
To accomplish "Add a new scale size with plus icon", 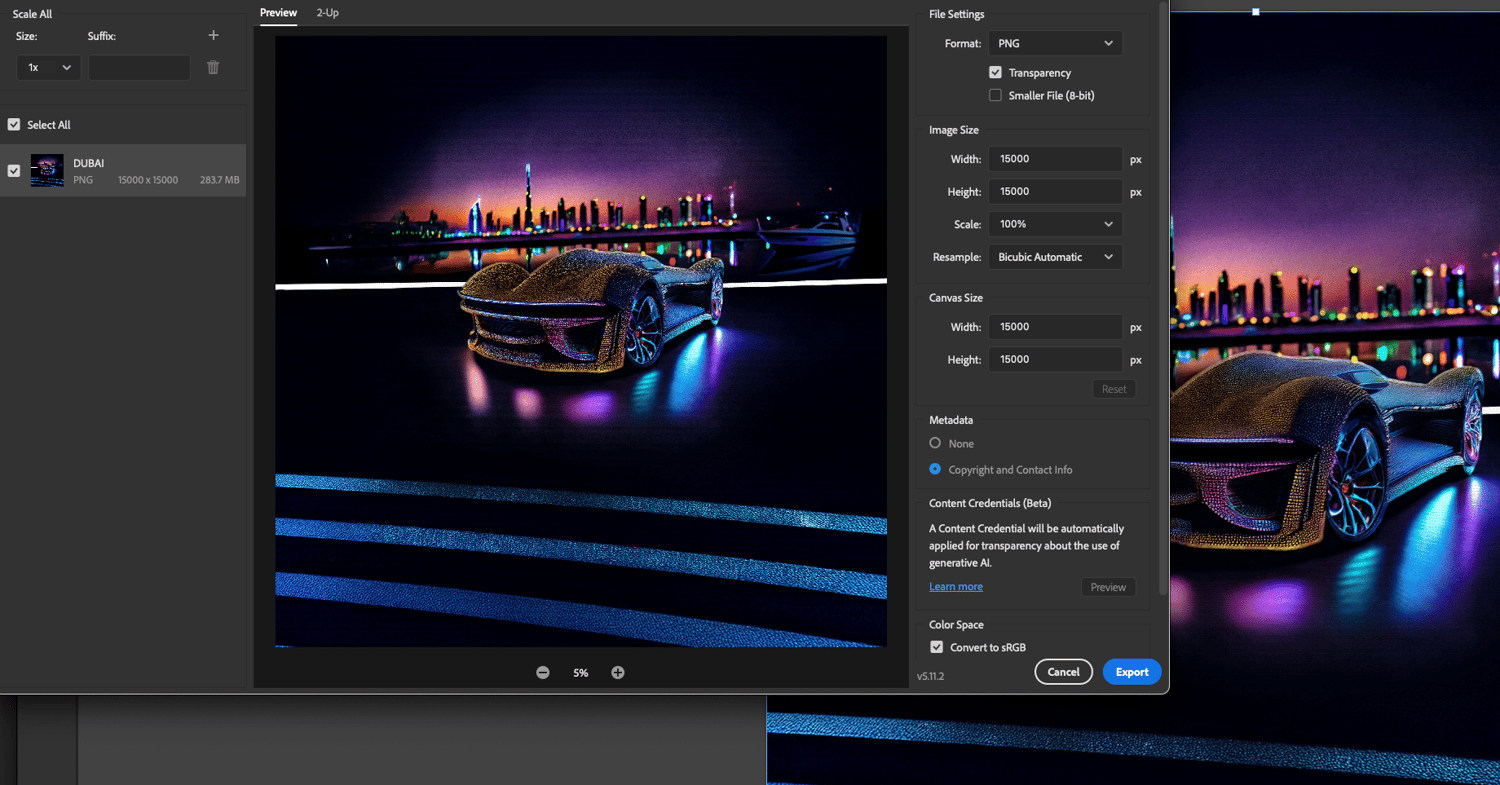I will click(213, 35).
